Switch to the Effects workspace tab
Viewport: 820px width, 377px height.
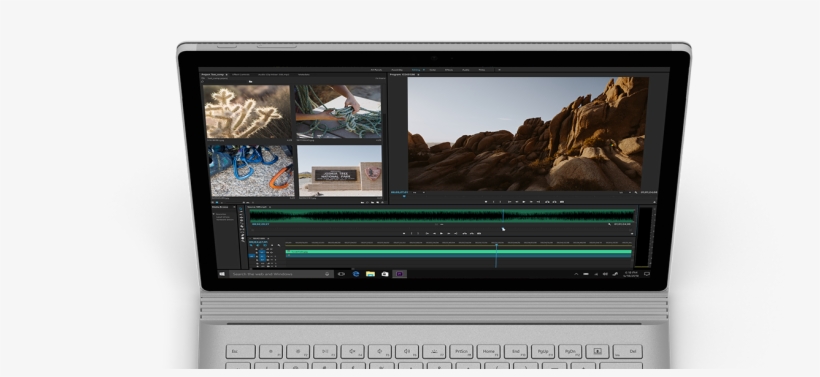click(x=449, y=70)
